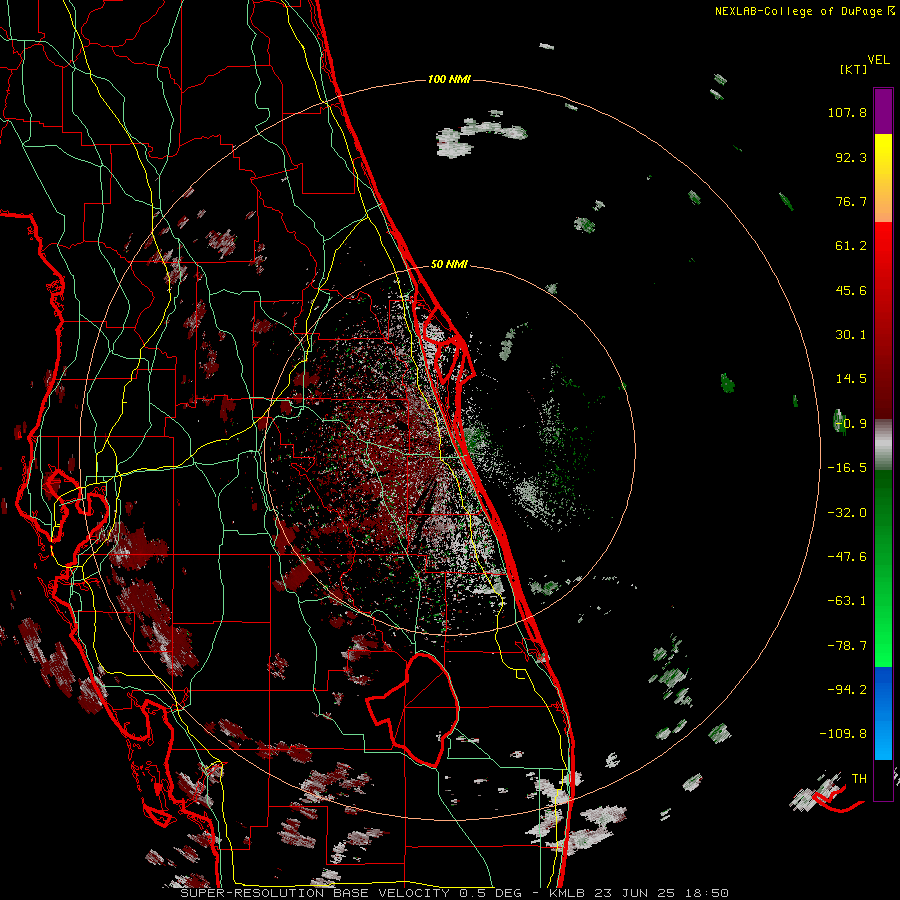Click the 61.2 velocity scale value

[x=851, y=246]
